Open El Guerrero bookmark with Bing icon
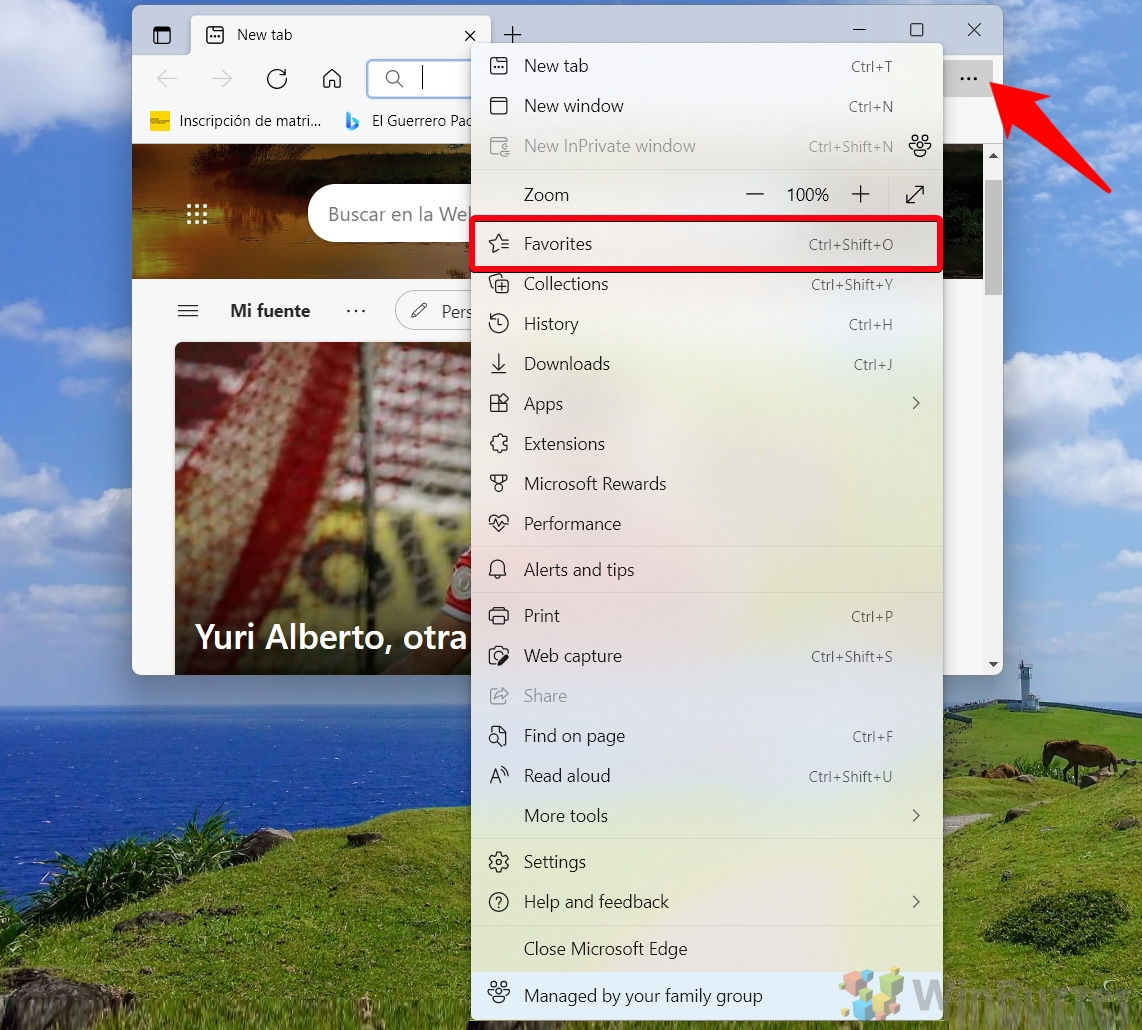 click(x=408, y=121)
